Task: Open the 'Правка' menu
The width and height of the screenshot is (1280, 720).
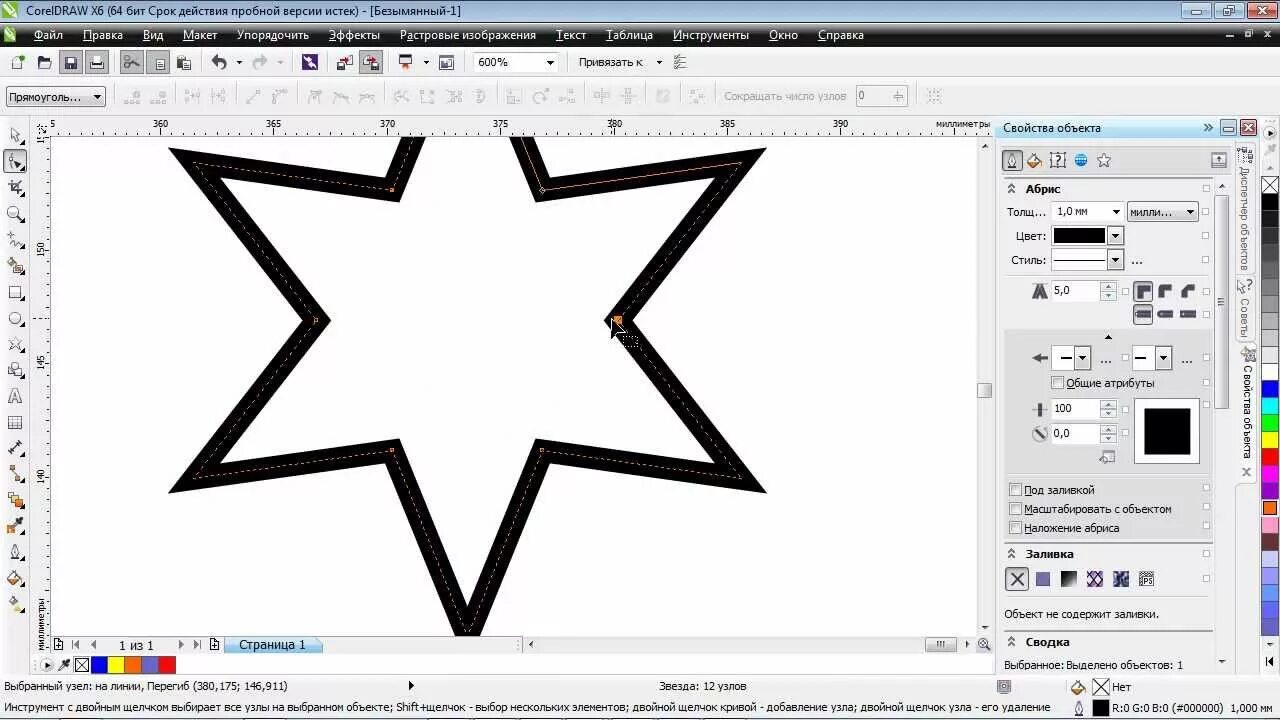Action: tap(103, 35)
